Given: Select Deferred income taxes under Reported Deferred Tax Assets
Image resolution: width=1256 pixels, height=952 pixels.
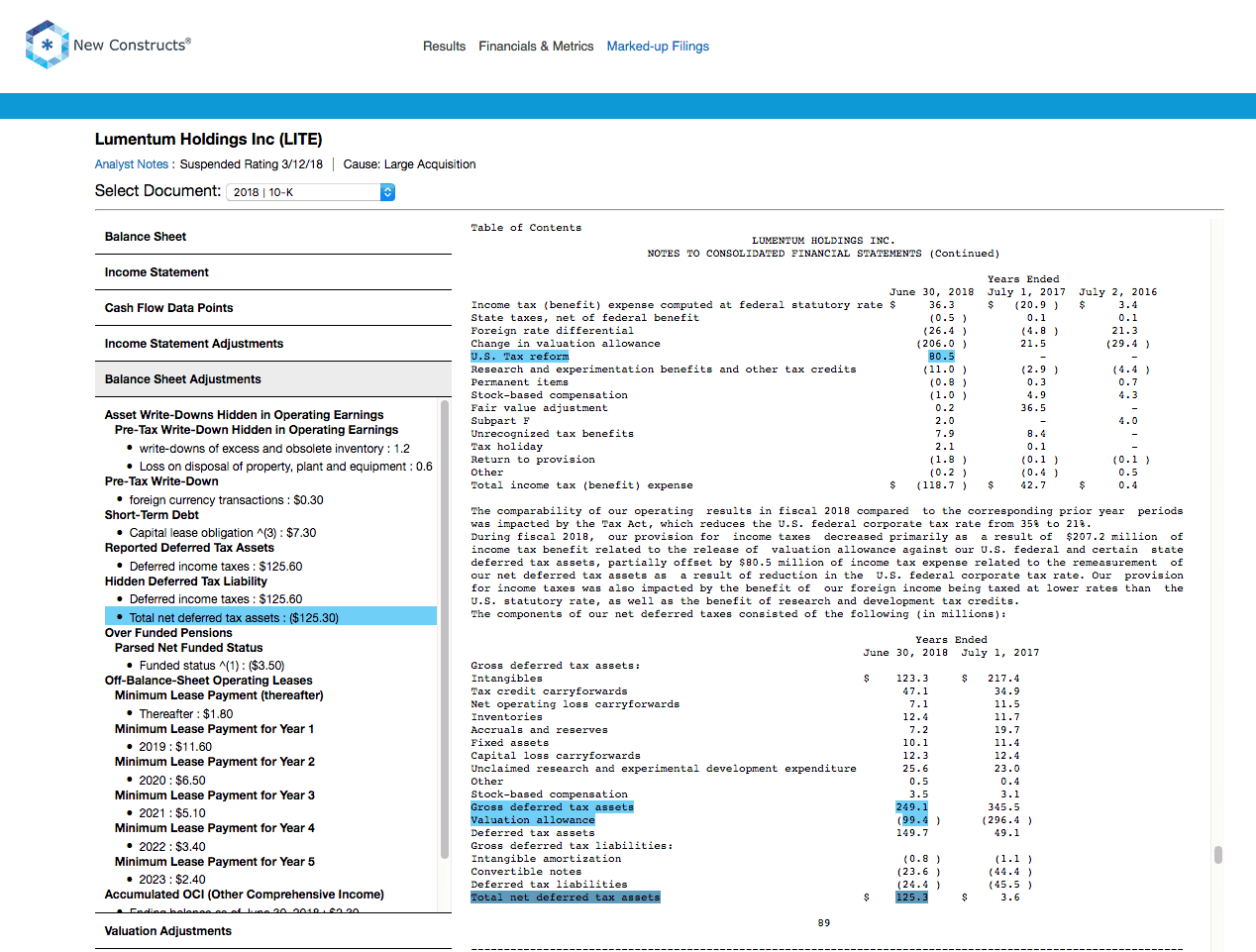Looking at the screenshot, I should tap(216, 567).
